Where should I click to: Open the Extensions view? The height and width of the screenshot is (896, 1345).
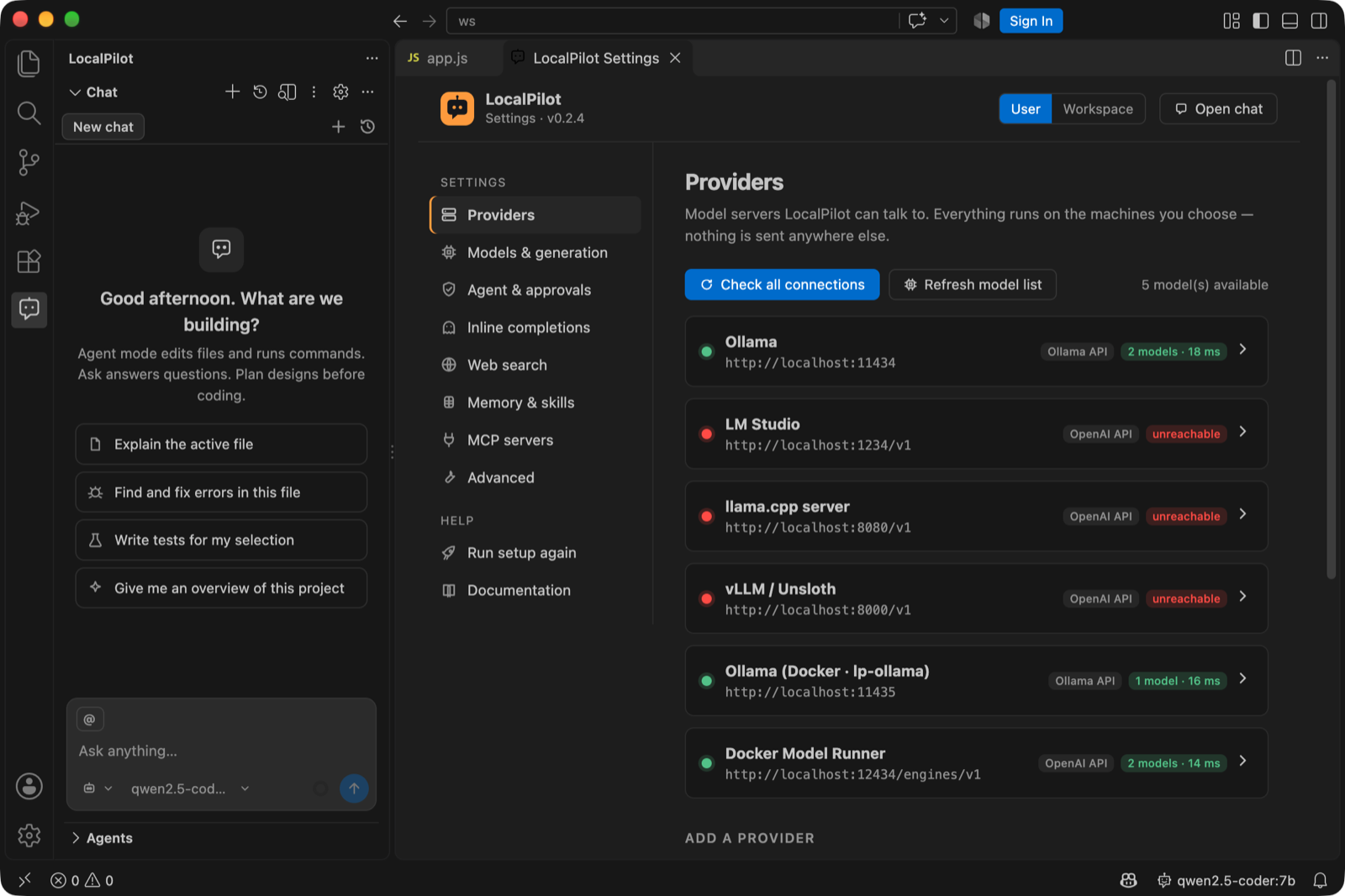tap(29, 261)
